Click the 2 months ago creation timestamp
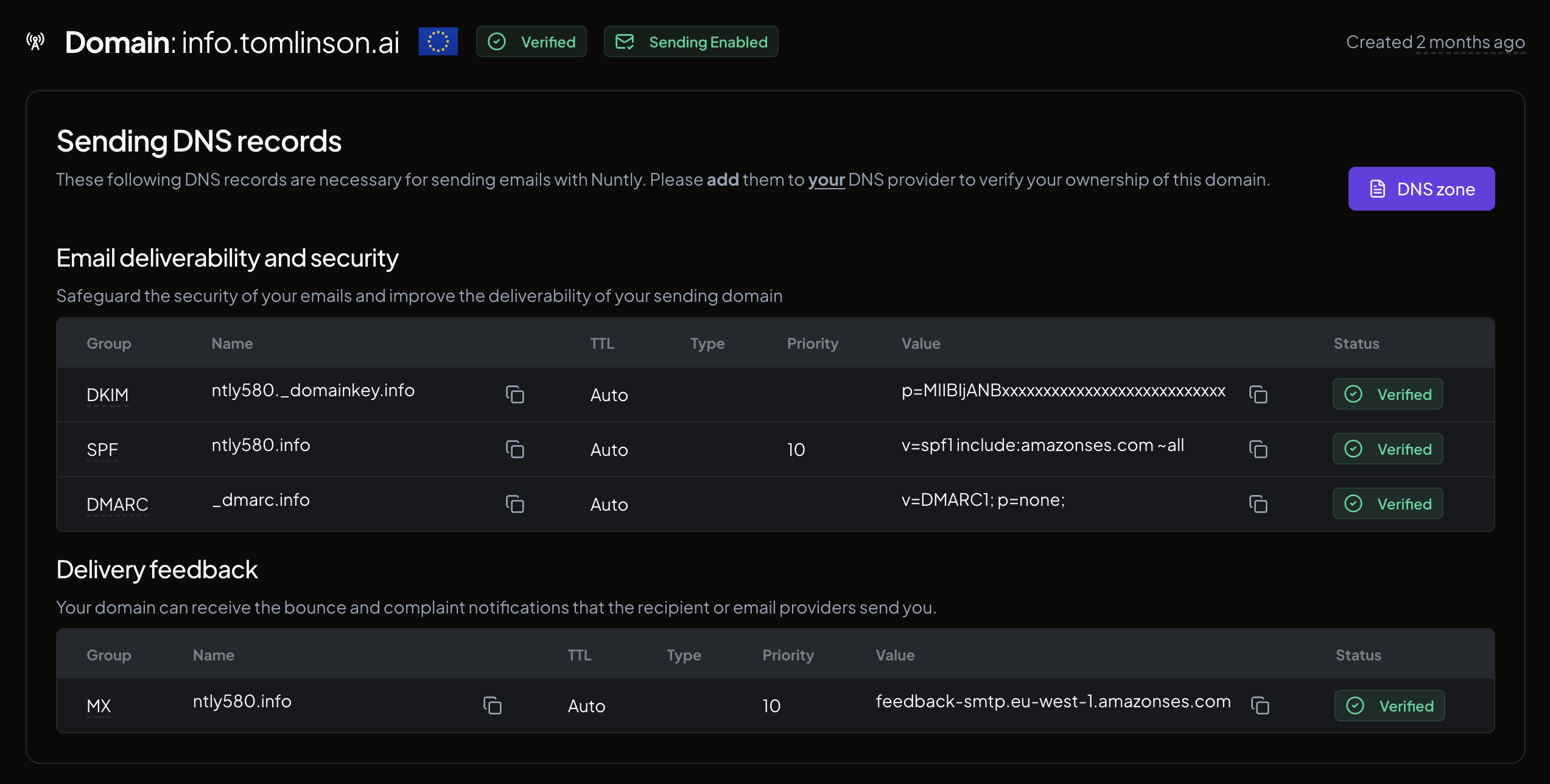Screen dimensions: 1550x784 1470,41
